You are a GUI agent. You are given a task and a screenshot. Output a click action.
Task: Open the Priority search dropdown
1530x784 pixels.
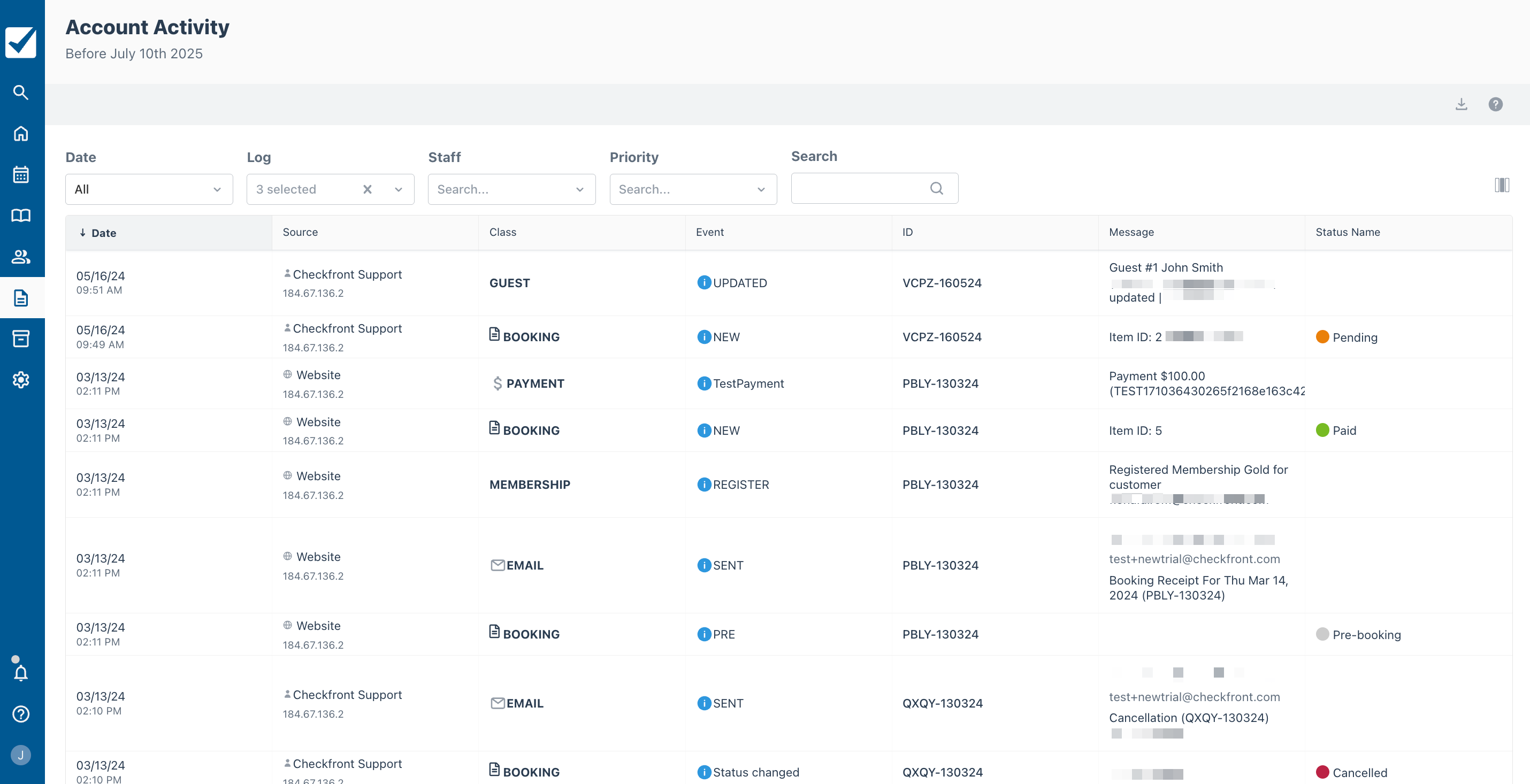pyautogui.click(x=693, y=189)
